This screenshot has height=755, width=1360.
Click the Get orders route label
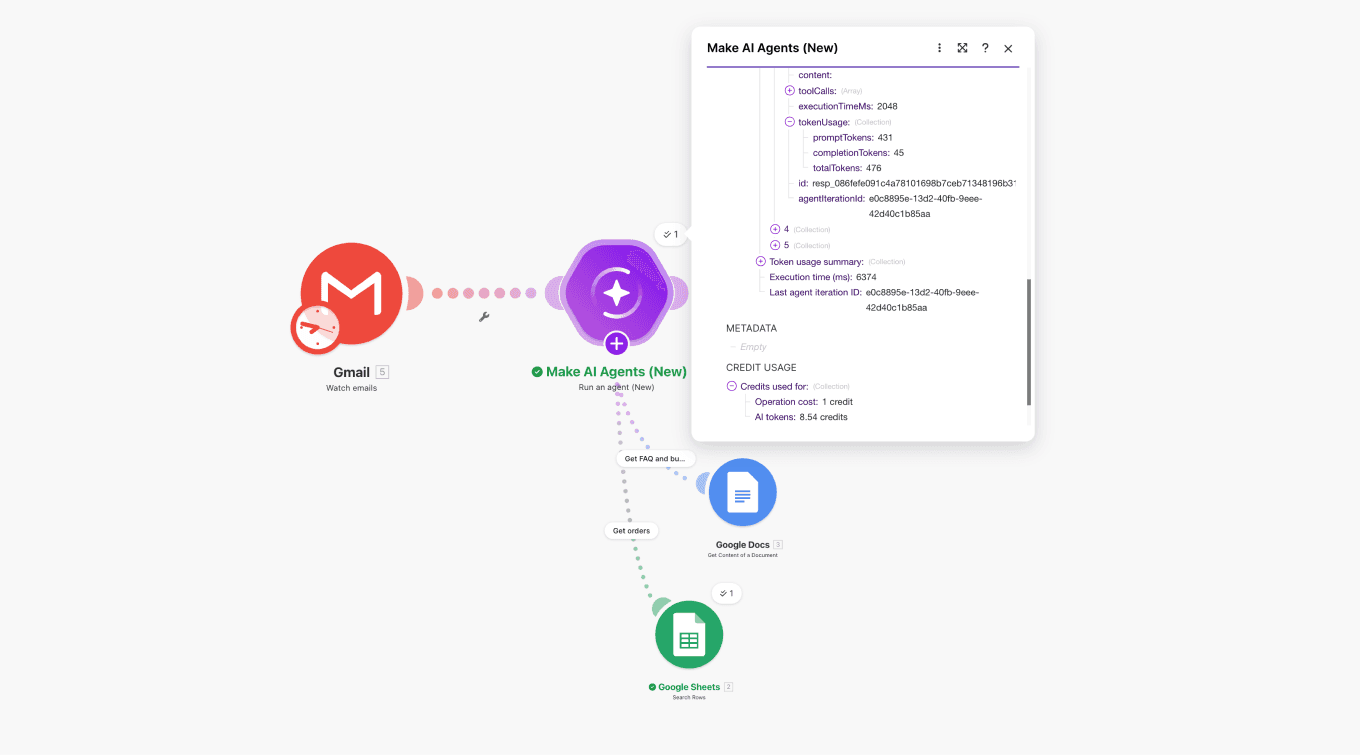click(x=632, y=530)
